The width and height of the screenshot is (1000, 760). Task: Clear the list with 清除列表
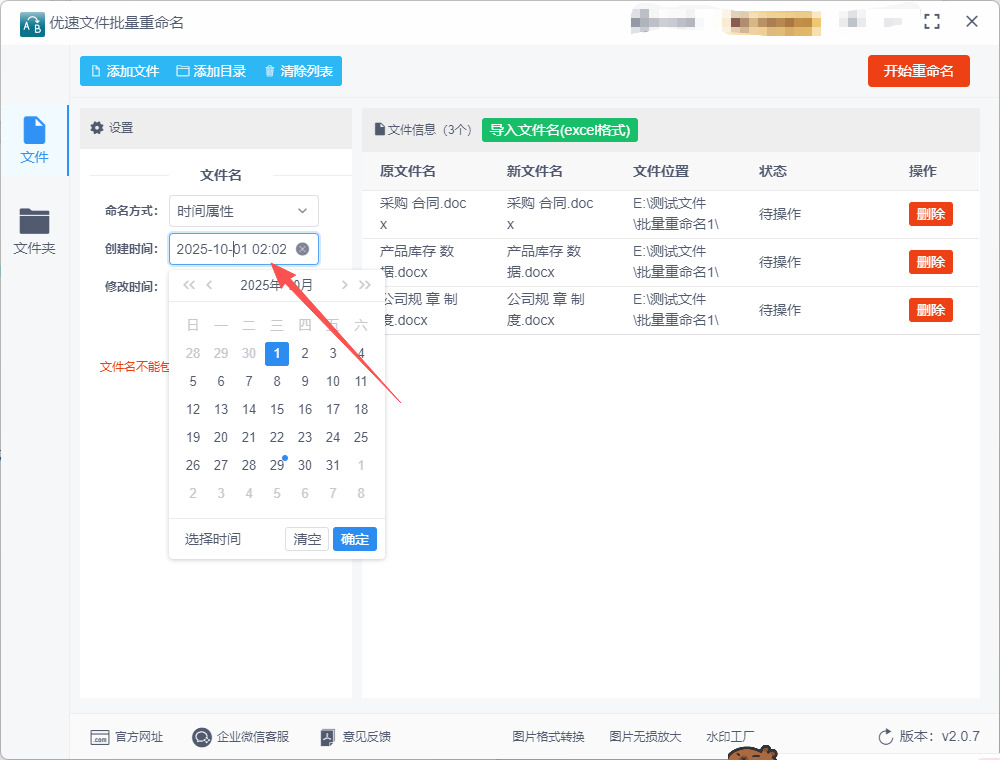tap(298, 71)
